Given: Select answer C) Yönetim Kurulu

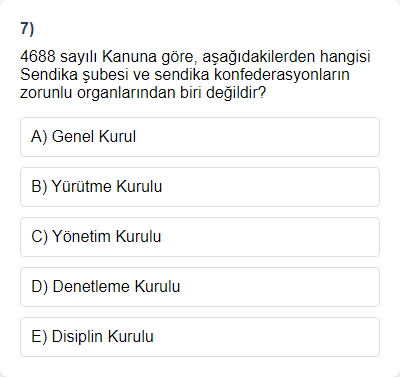Looking at the screenshot, I should pyautogui.click(x=200, y=237).
